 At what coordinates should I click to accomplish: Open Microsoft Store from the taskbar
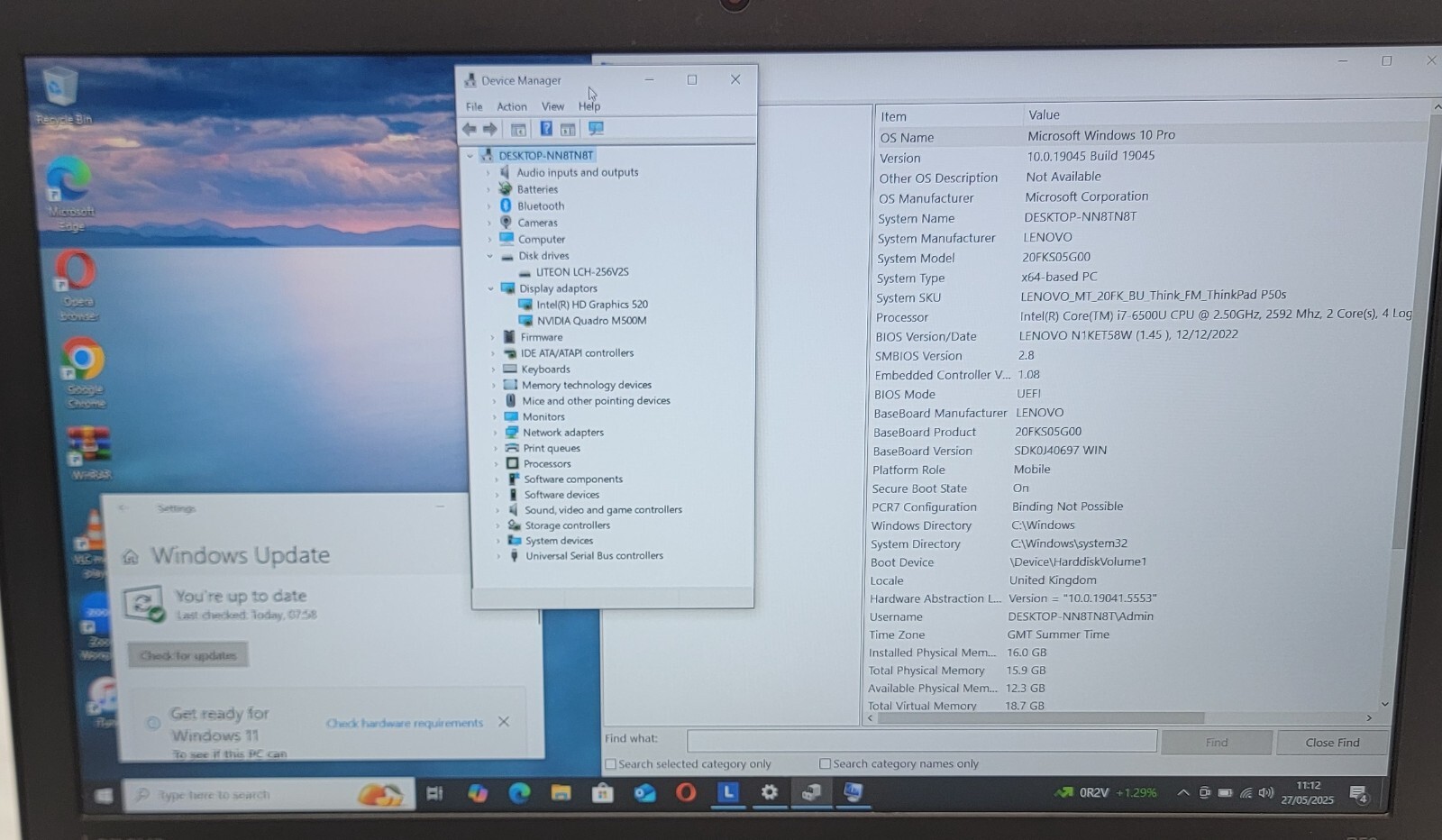coord(602,793)
